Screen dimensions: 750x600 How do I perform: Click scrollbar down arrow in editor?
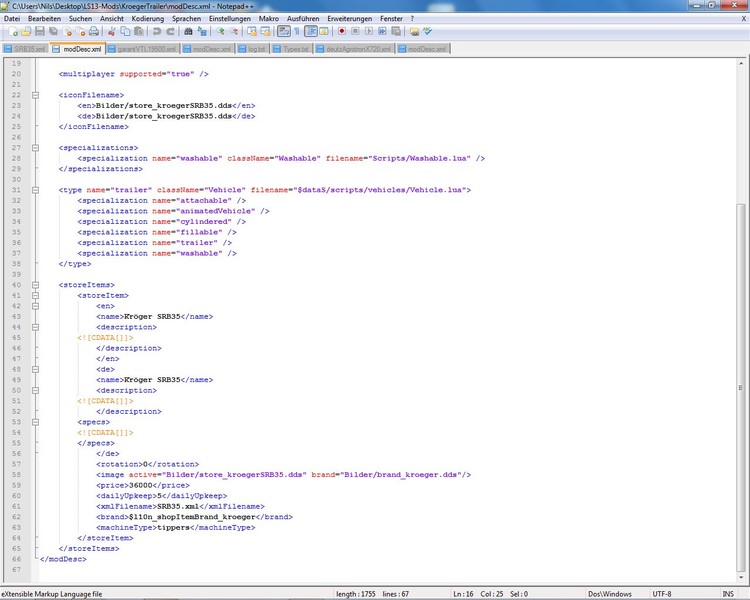[x=740, y=577]
